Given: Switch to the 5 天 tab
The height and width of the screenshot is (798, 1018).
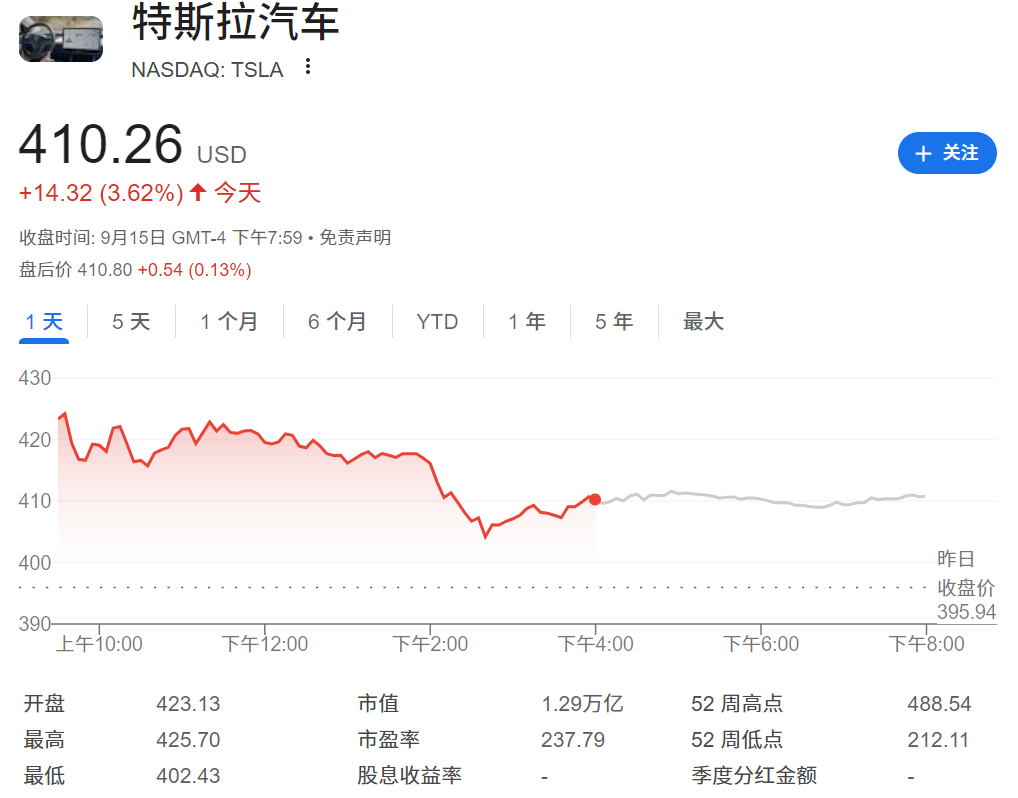Looking at the screenshot, I should (x=131, y=321).
